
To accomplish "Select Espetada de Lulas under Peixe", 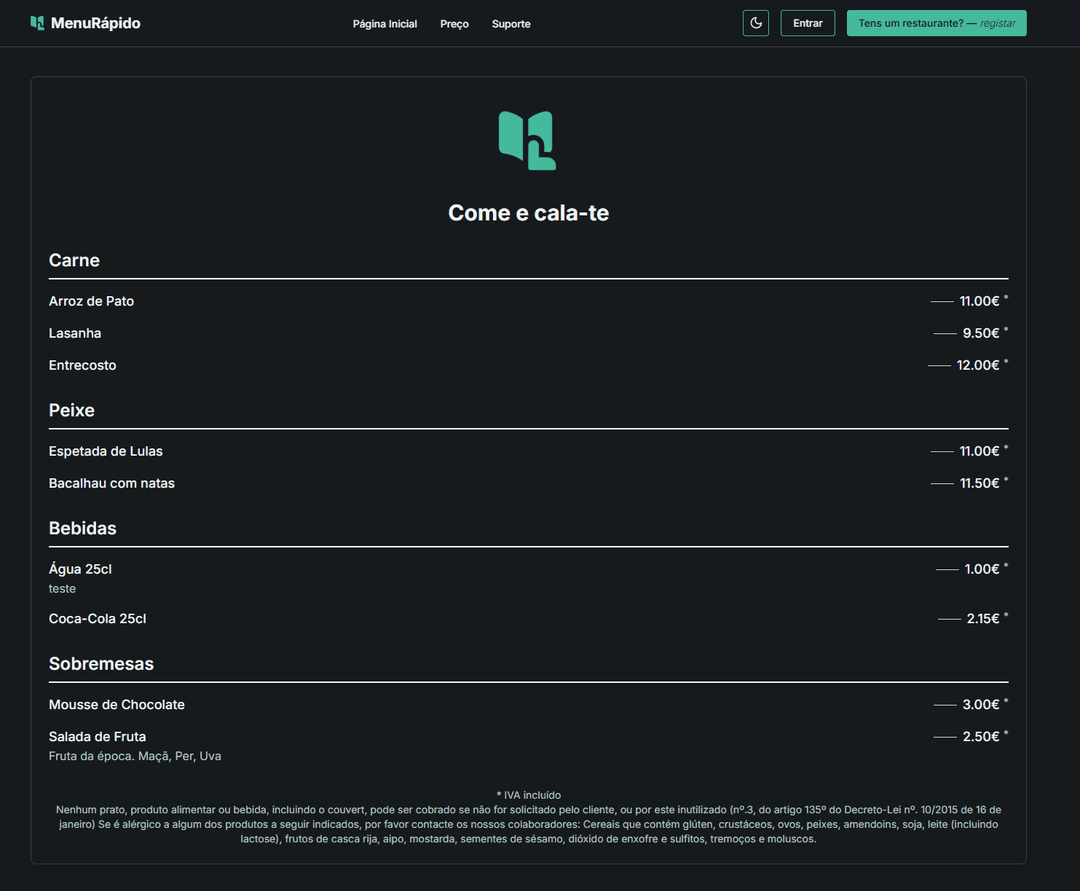I will tap(106, 451).
